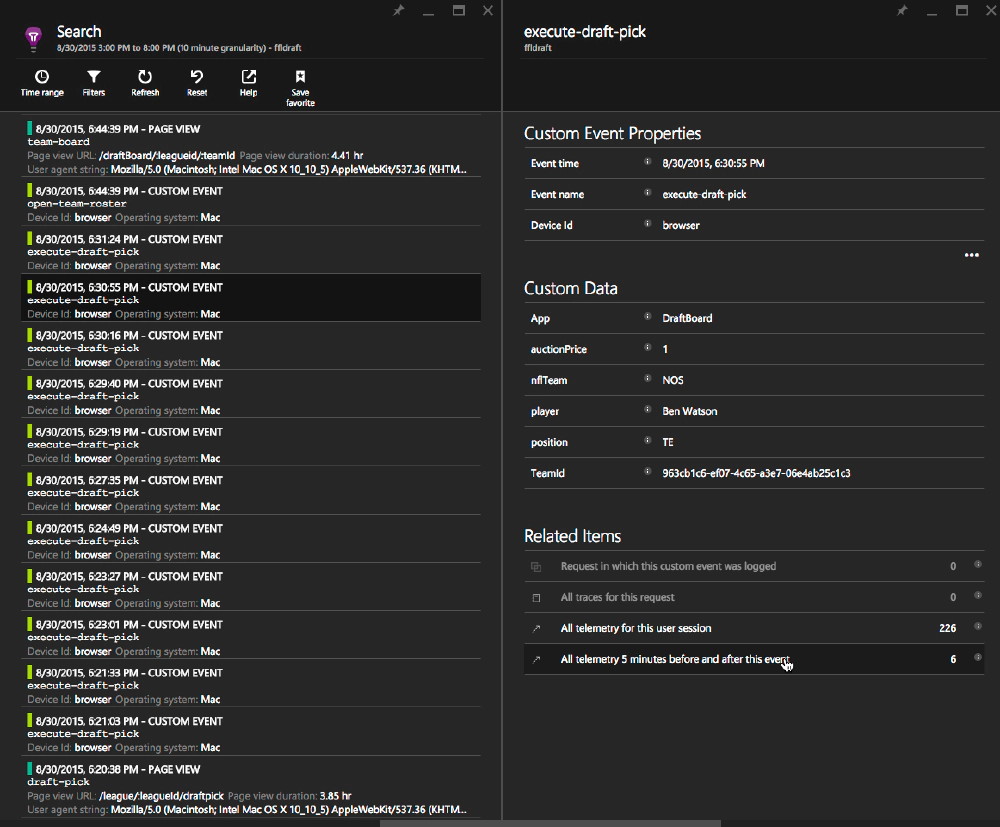Select the 6:30:16 PM execute-draft-pick event
The height and width of the screenshot is (827, 1000).
click(x=251, y=348)
